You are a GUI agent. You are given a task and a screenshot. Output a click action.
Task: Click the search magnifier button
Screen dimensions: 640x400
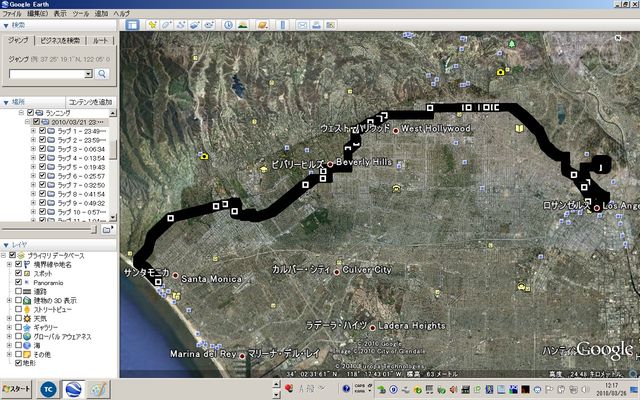point(102,73)
